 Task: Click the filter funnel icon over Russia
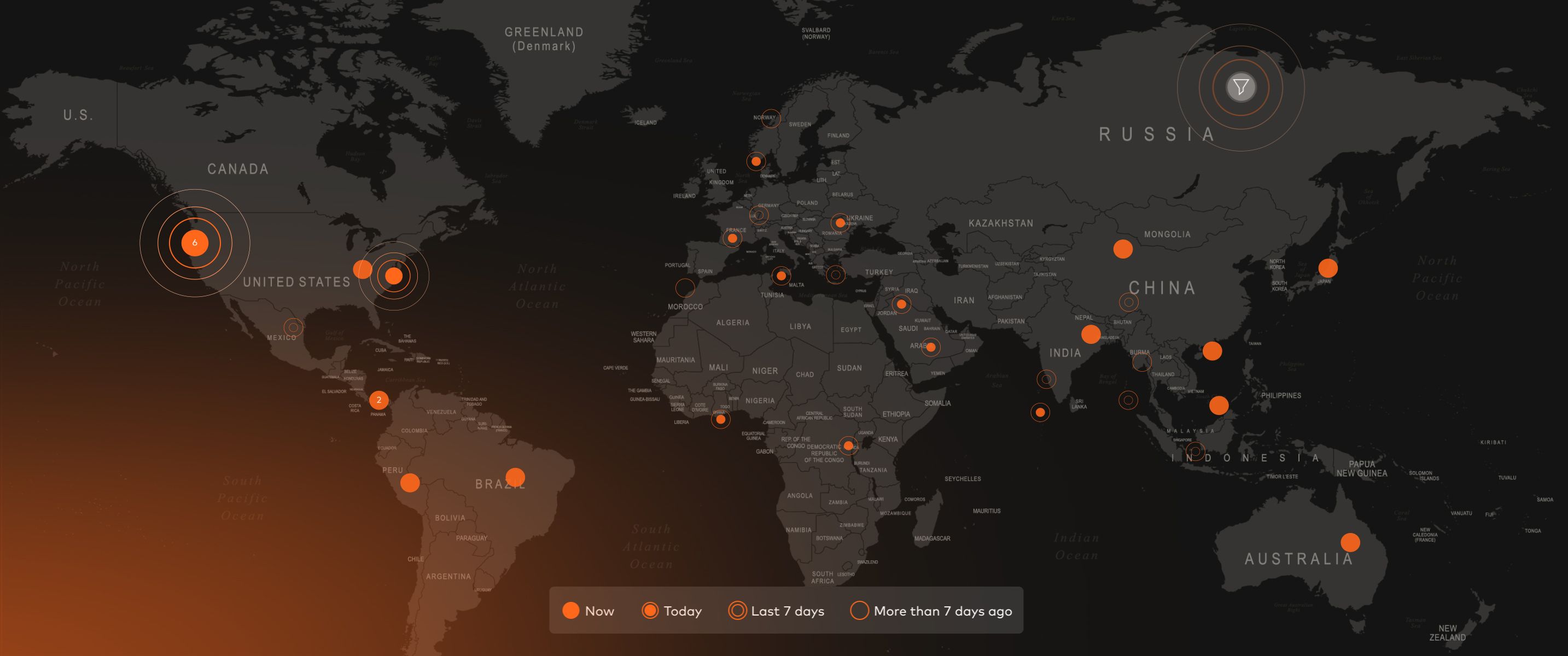(x=1240, y=87)
